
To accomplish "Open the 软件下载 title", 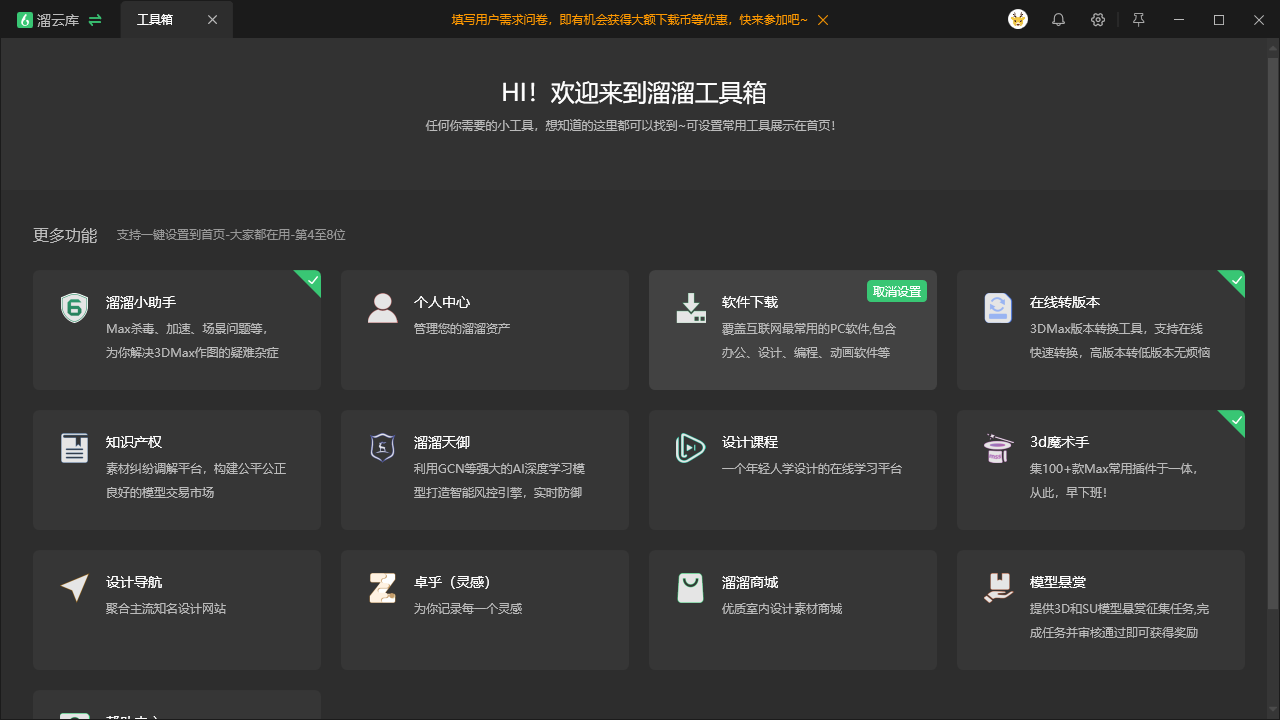I will pyautogui.click(x=750, y=302).
